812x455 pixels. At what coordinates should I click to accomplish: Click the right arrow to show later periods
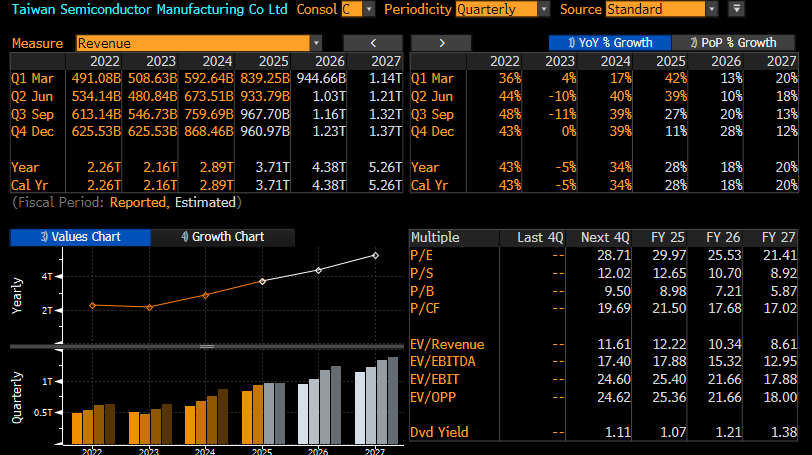tap(441, 43)
